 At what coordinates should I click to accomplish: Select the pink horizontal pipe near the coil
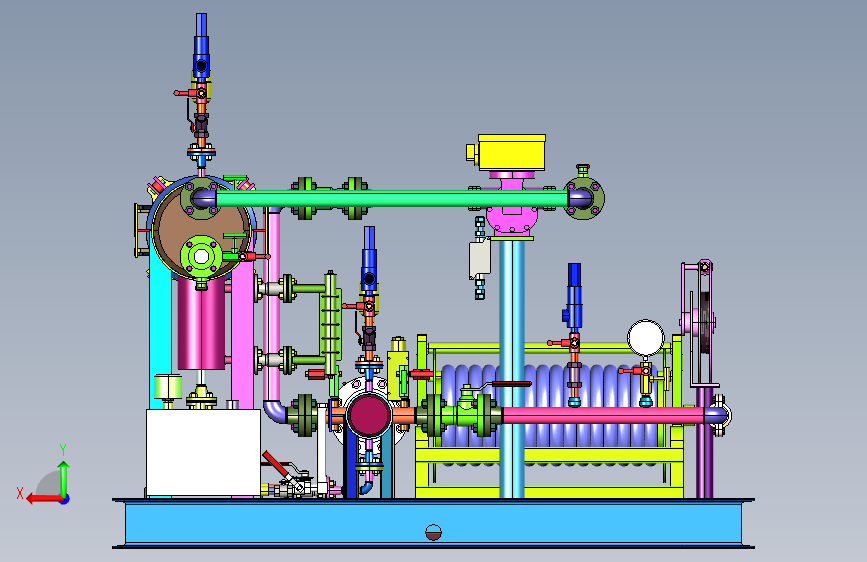pyautogui.click(x=603, y=415)
